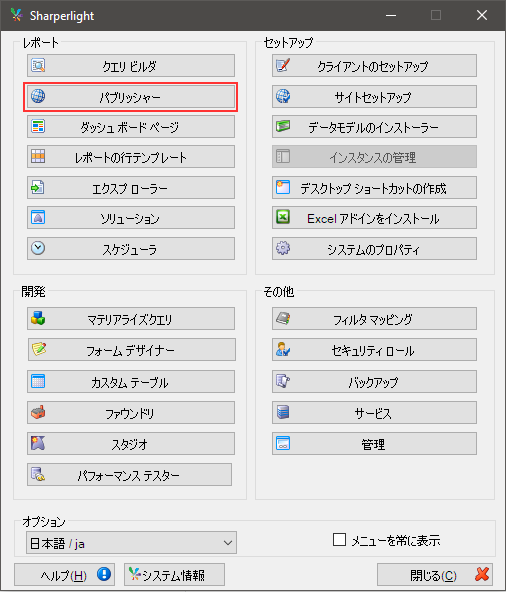Click the blue exclamation help icon

[x=103, y=574]
